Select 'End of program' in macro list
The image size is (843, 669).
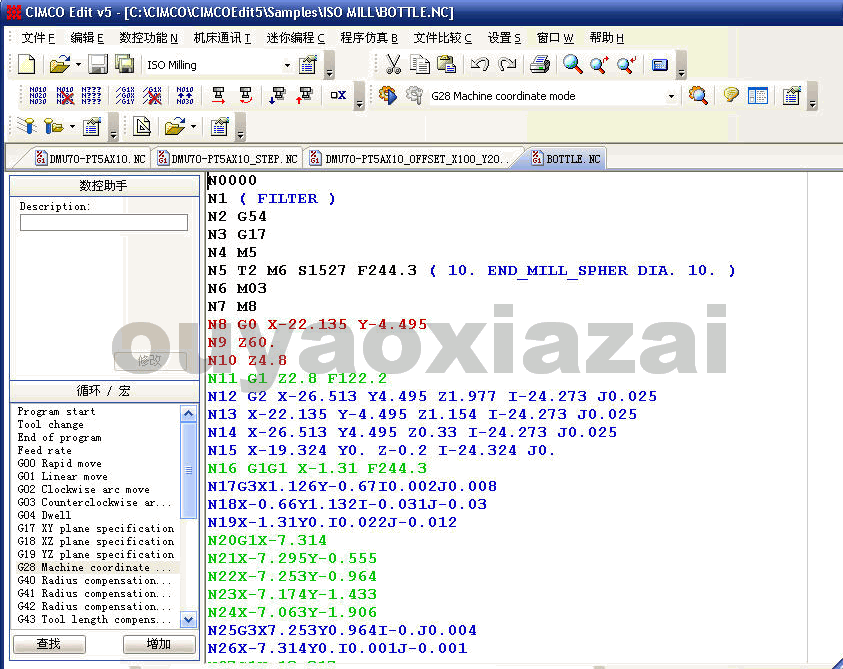tap(59, 437)
